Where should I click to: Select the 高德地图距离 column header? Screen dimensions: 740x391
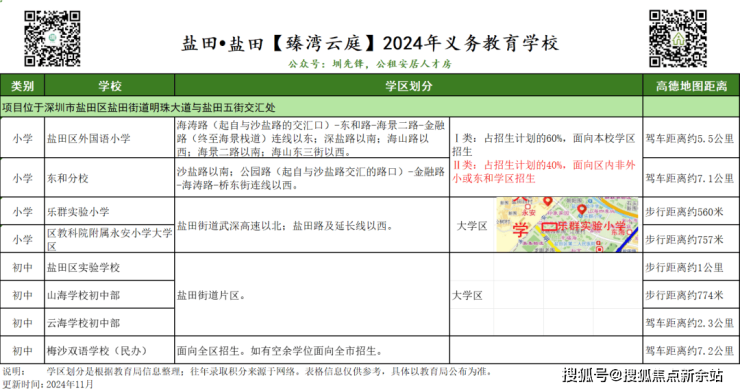point(691,85)
